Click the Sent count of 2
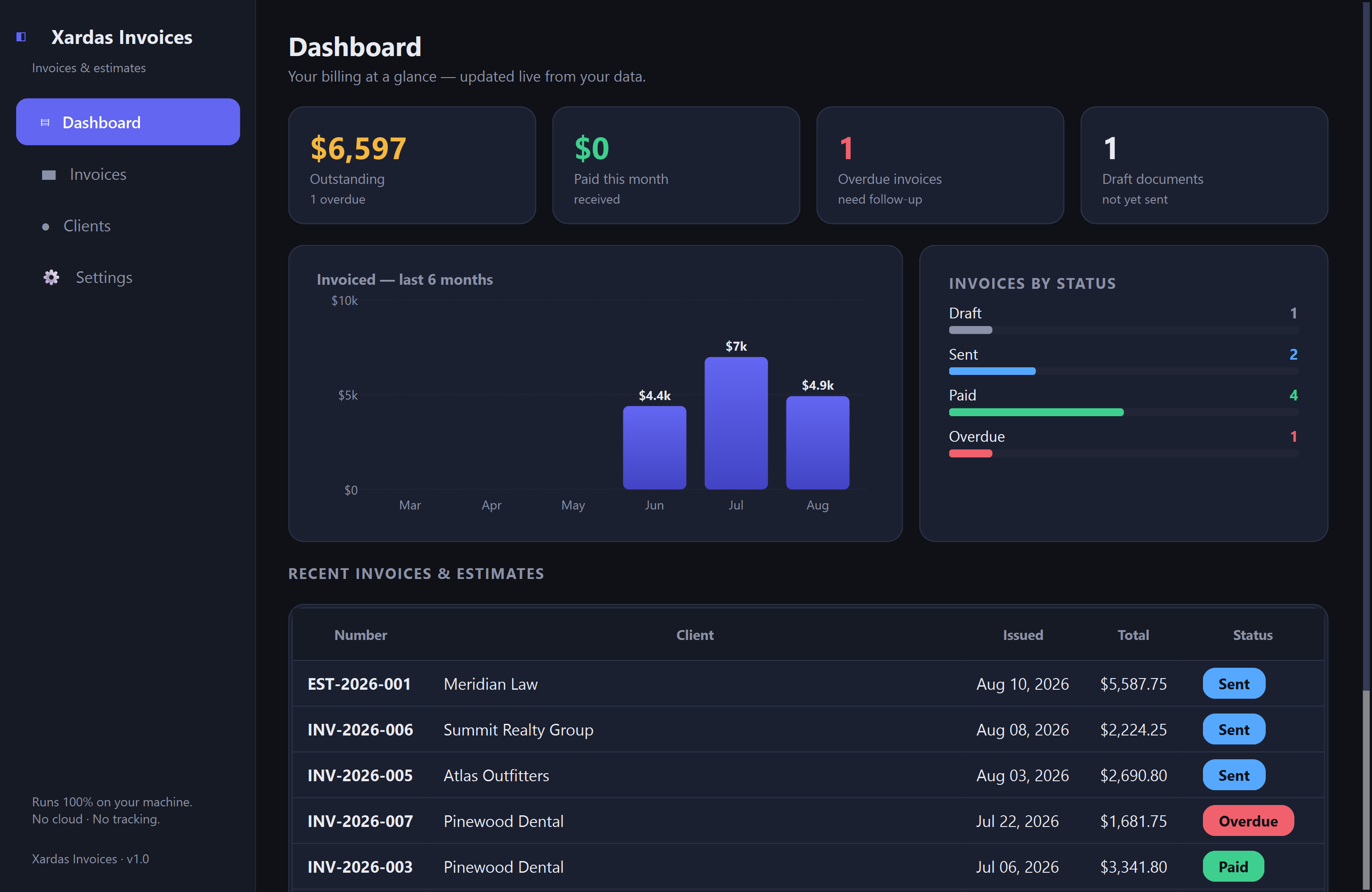1372x892 pixels. point(1293,354)
